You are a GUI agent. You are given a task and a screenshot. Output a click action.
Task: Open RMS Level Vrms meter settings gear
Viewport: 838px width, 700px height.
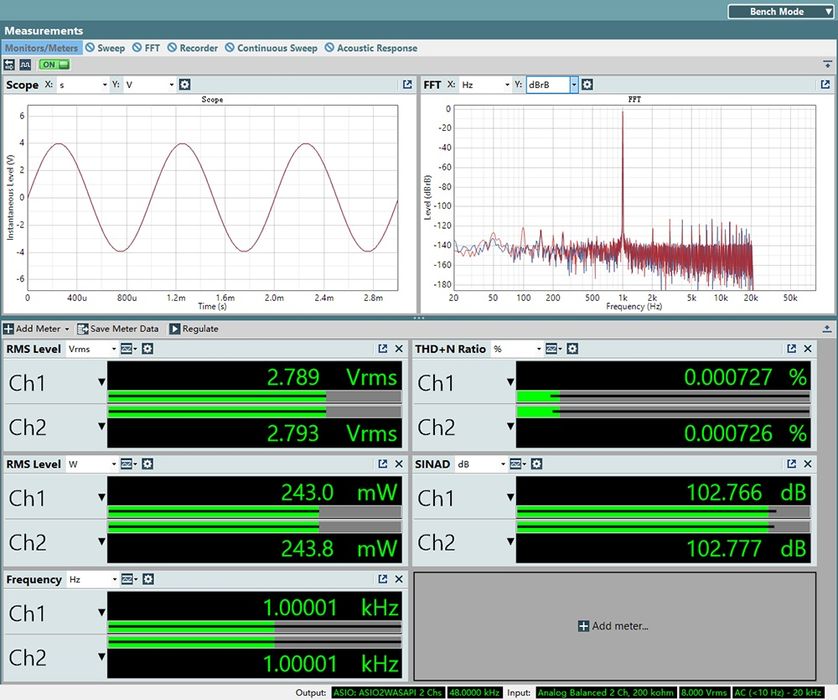(x=148, y=349)
